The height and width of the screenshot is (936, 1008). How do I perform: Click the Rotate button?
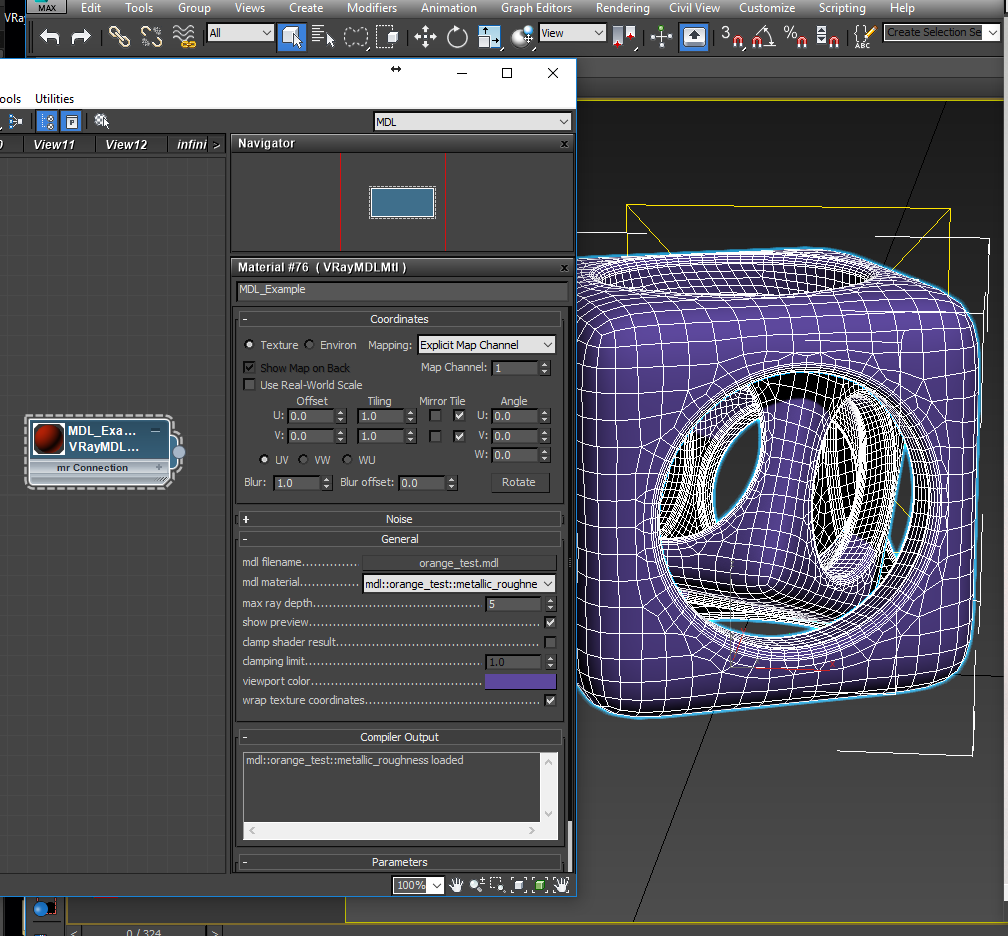[x=519, y=482]
